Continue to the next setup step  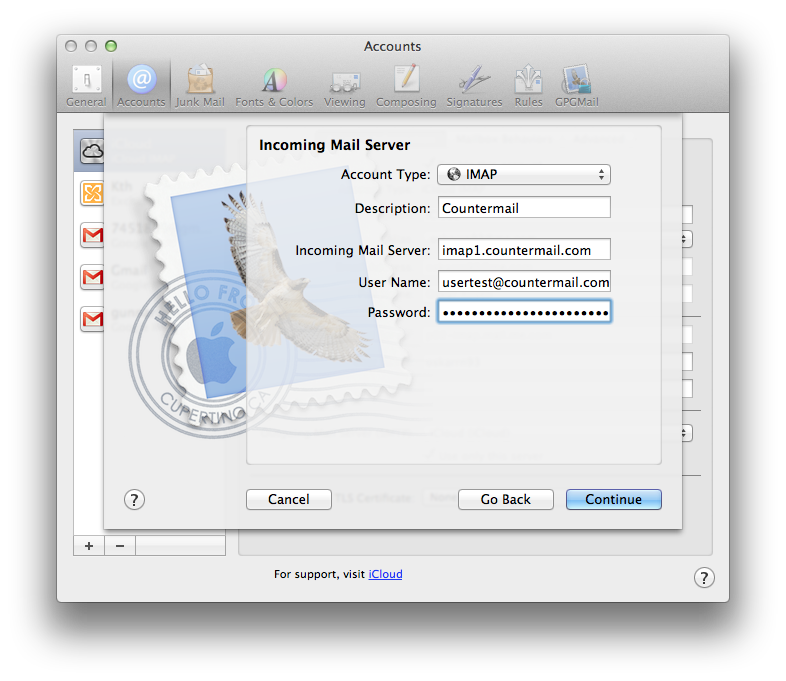point(614,500)
